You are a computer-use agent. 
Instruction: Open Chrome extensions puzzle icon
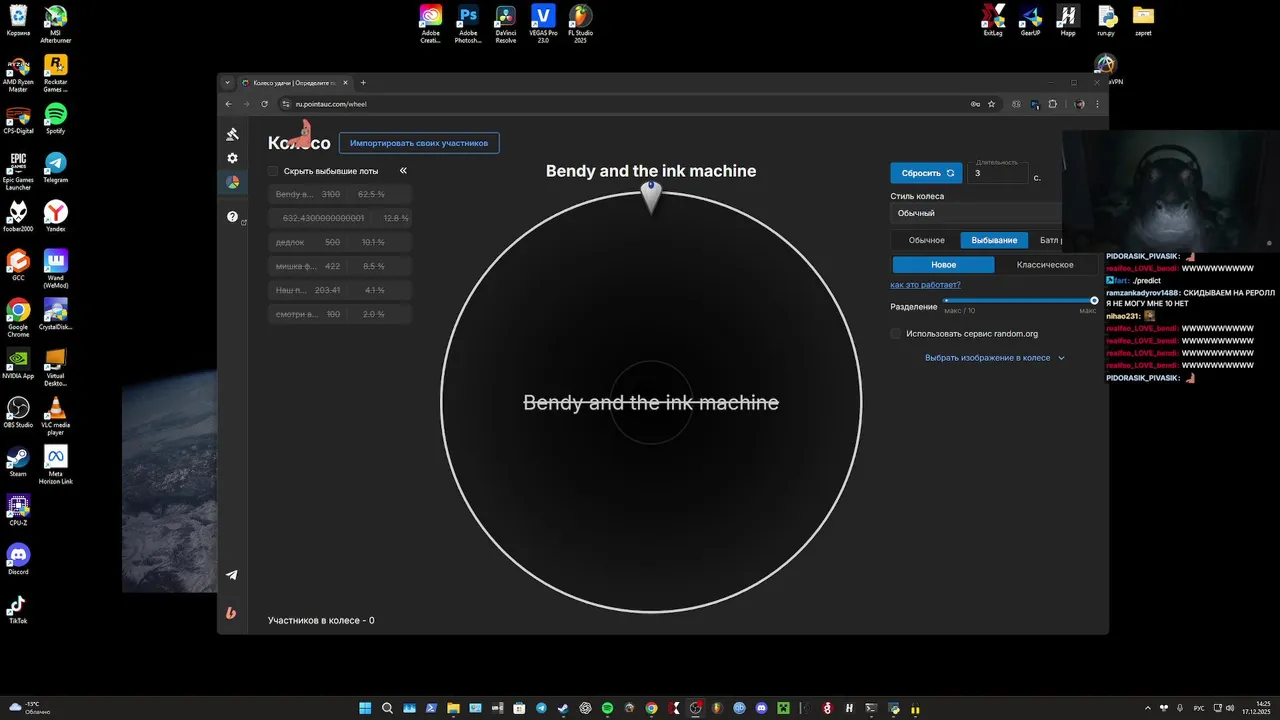tap(1052, 104)
